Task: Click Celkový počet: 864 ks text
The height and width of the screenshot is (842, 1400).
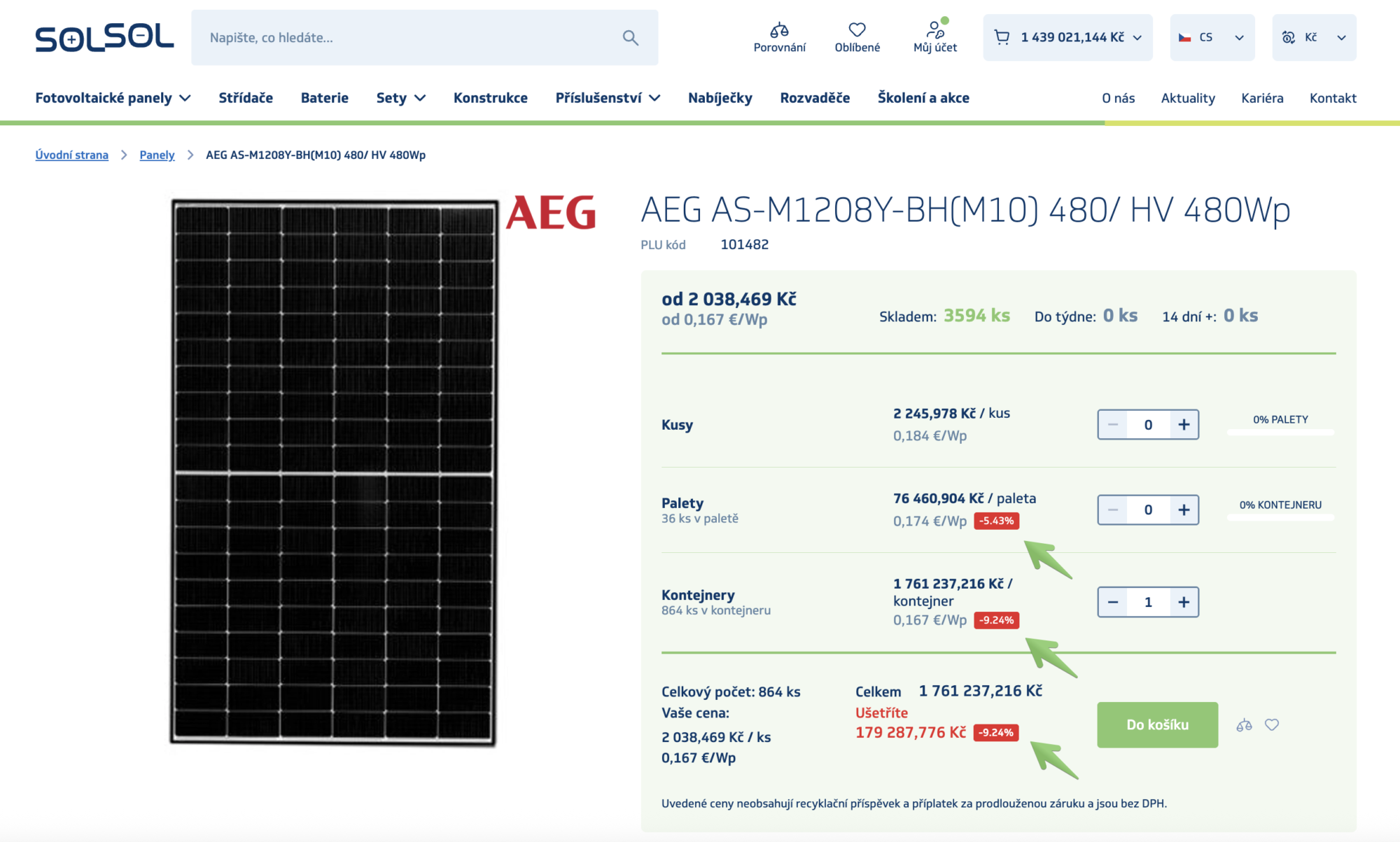Action: tap(731, 692)
